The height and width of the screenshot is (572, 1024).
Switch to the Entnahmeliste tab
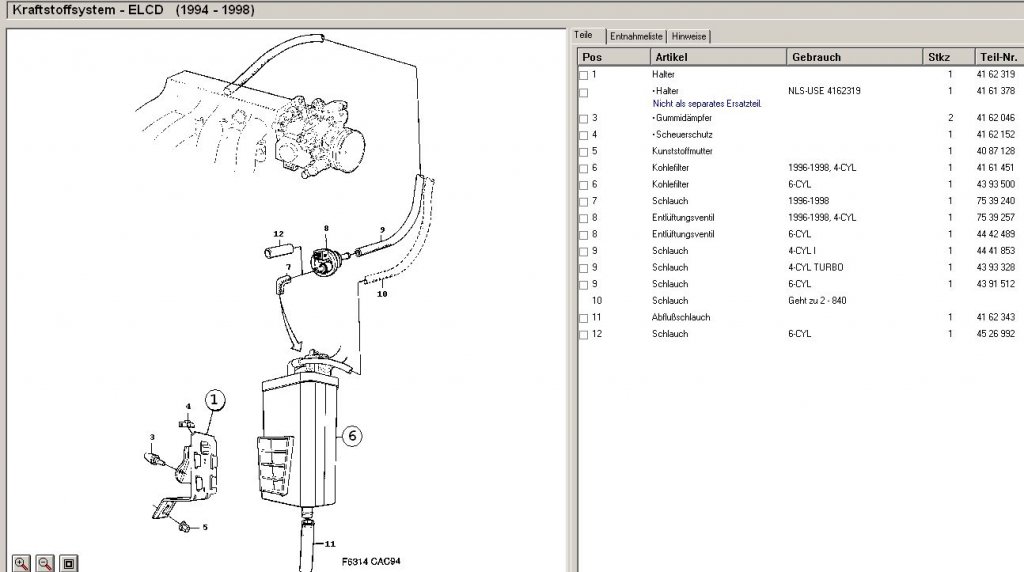coord(636,37)
